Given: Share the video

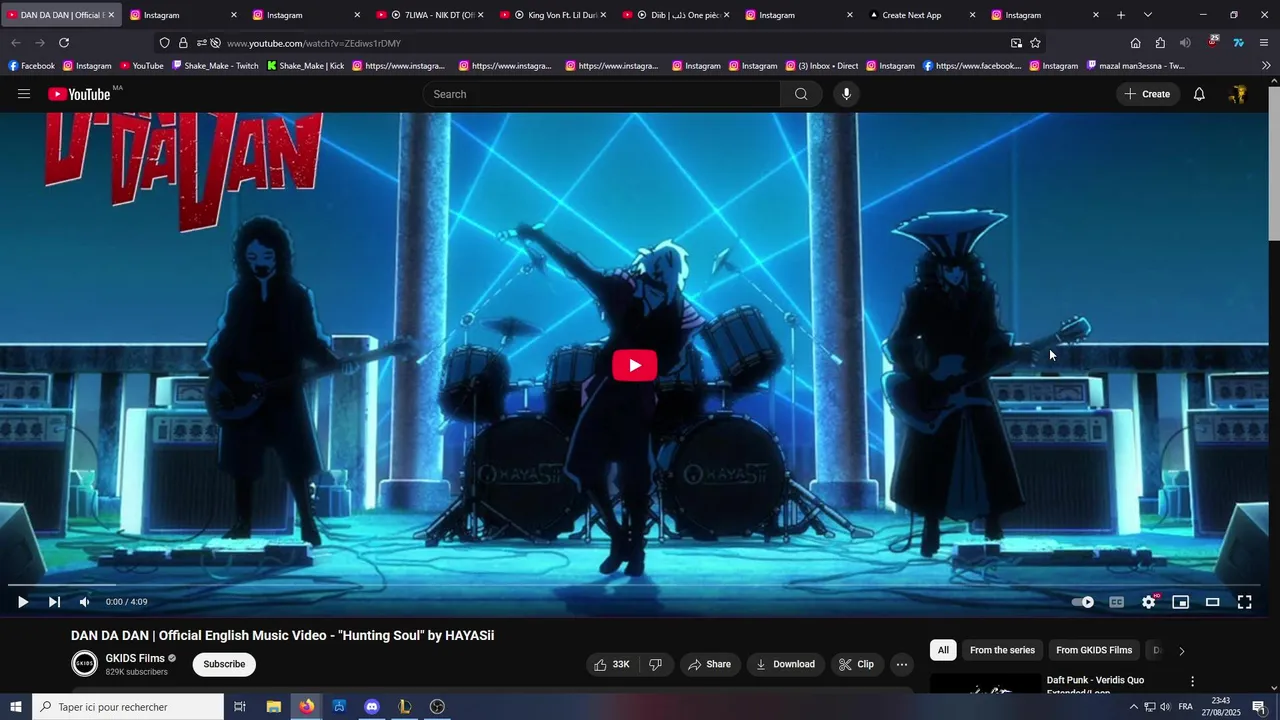Looking at the screenshot, I should click(710, 664).
